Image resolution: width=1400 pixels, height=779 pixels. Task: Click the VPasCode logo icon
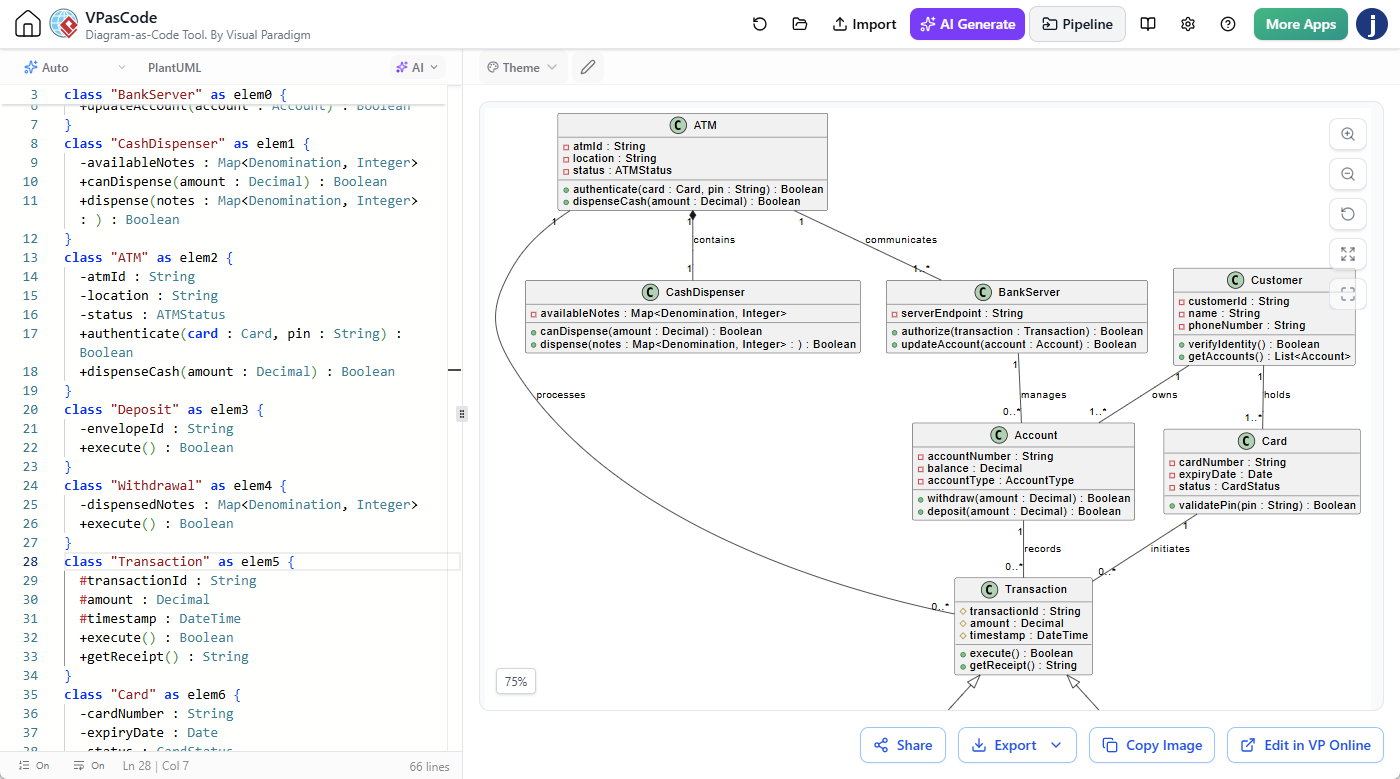tap(64, 24)
